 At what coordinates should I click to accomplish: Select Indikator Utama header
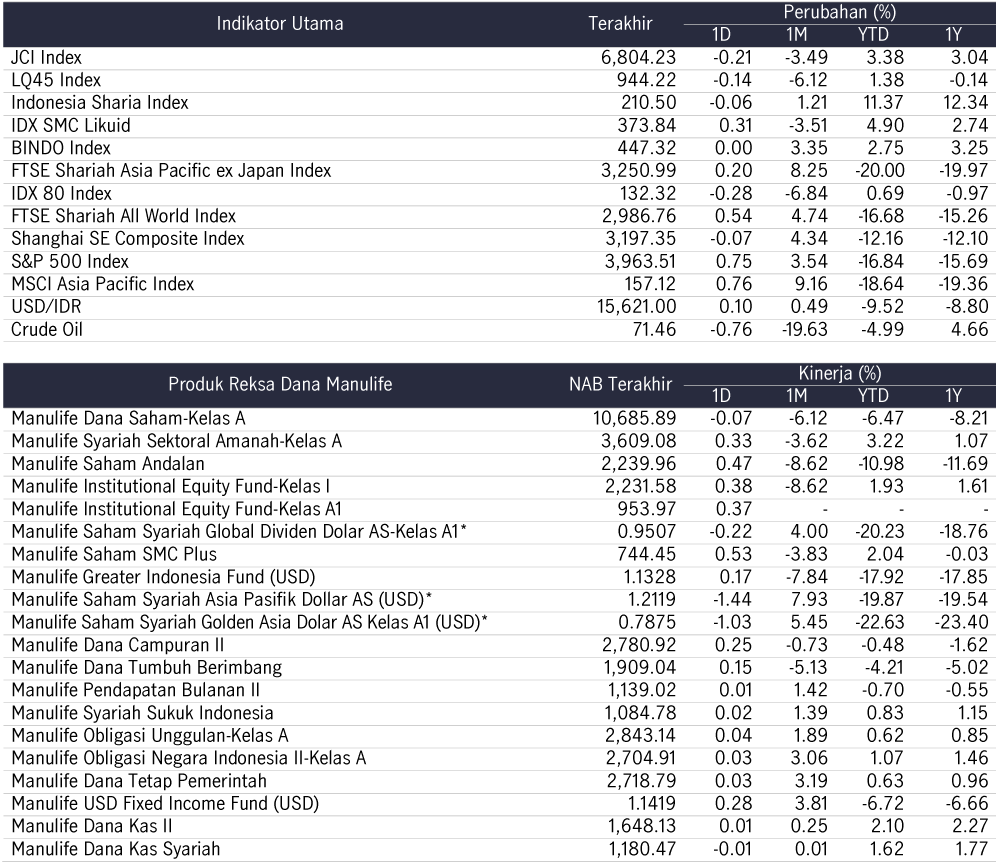(280, 24)
